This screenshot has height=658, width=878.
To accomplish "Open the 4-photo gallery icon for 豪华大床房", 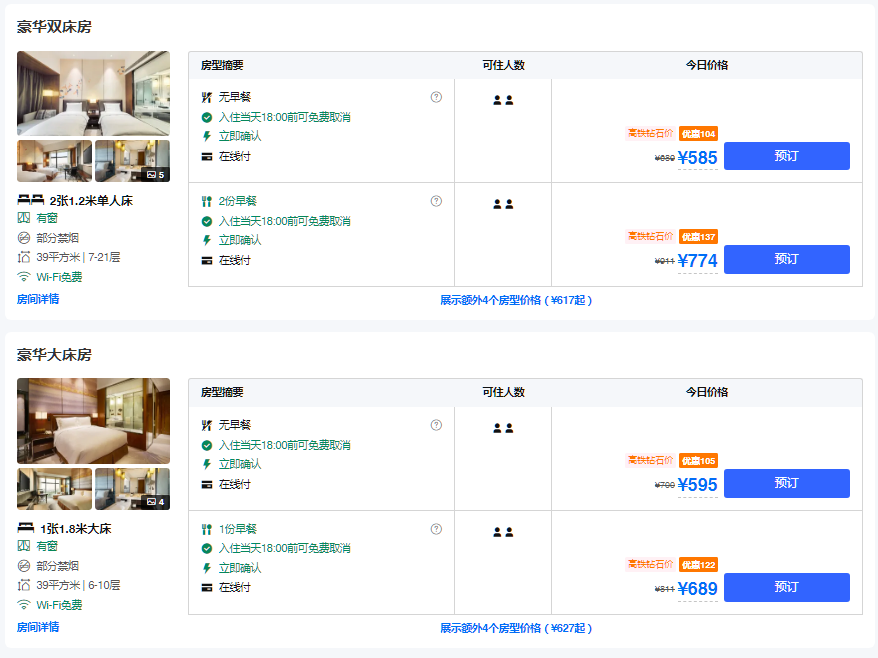I will point(155,502).
